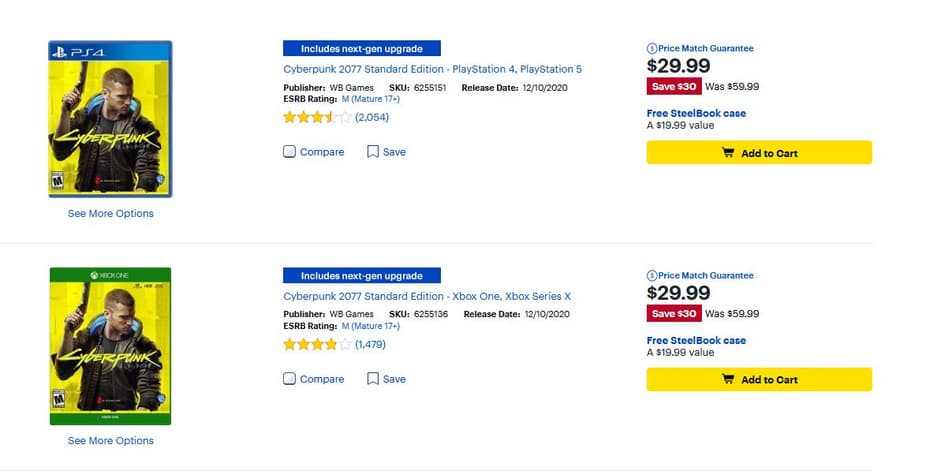The height and width of the screenshot is (475, 937).
Task: Open the Xbox One Cyberpunk cover thumbnail
Action: 111,346
